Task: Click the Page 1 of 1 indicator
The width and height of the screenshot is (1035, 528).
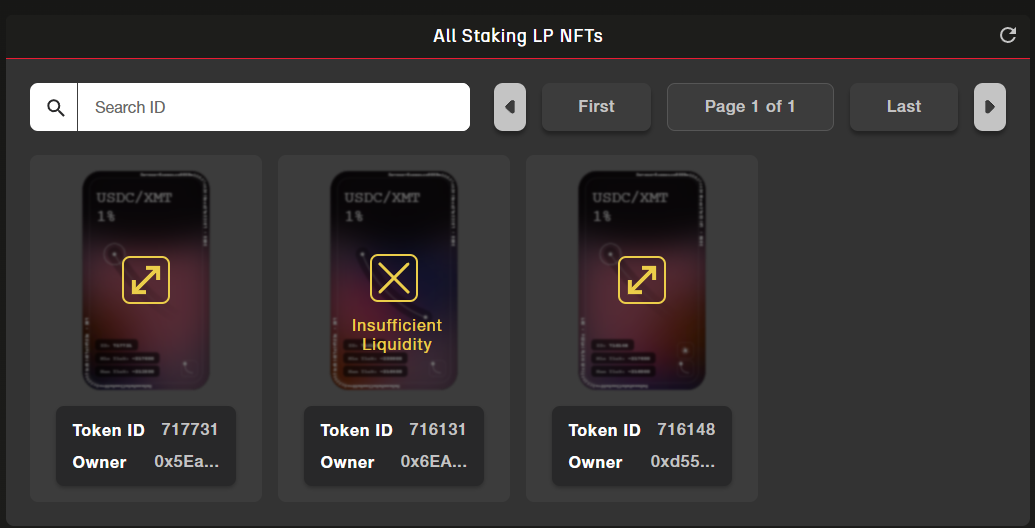Action: 750,107
